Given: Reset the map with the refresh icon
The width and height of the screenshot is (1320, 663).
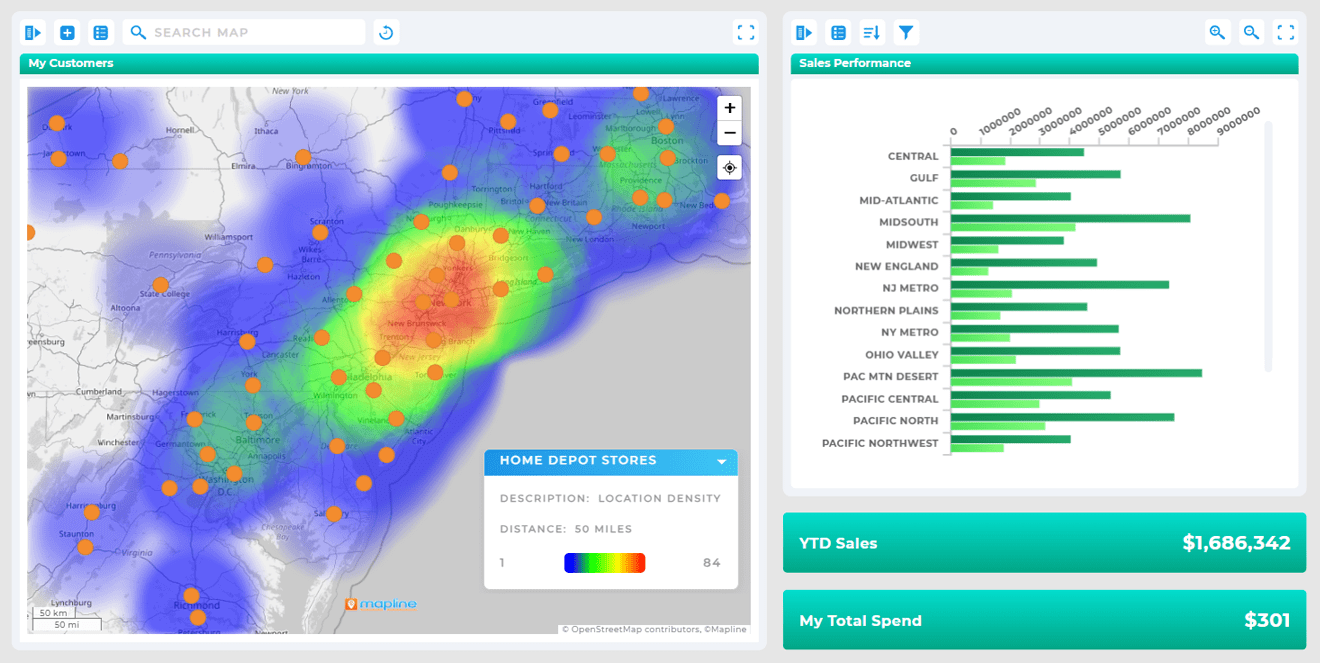Looking at the screenshot, I should (x=386, y=32).
